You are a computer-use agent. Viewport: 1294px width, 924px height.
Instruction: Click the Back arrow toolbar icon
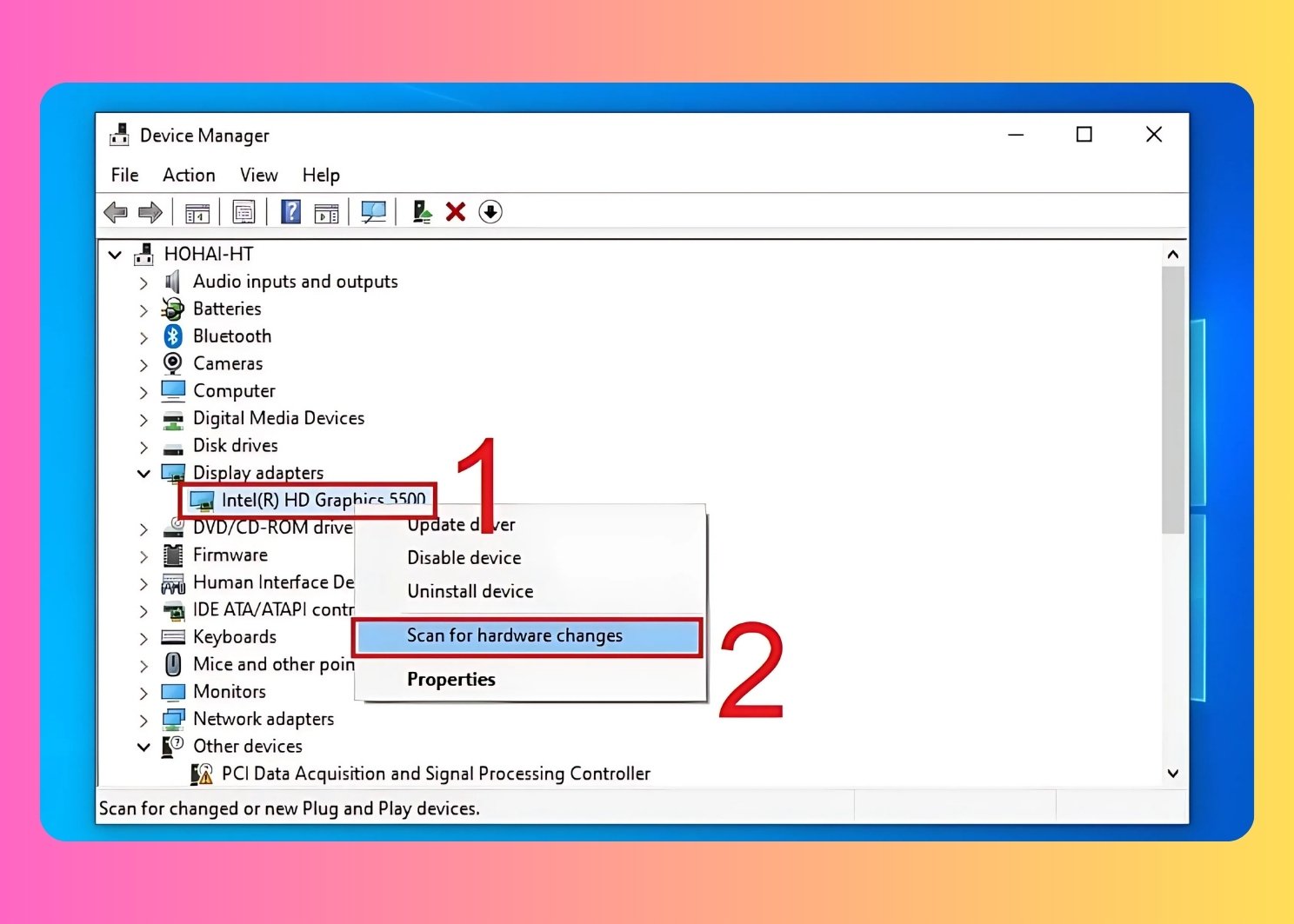point(115,212)
